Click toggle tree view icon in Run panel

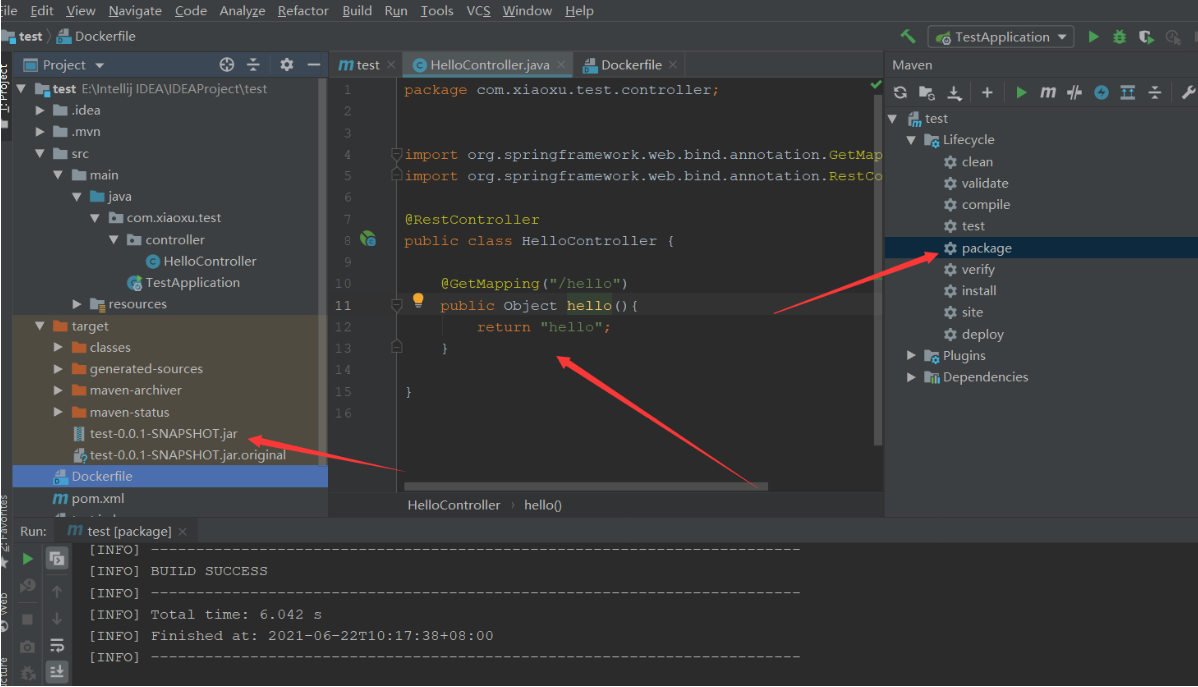point(57,559)
